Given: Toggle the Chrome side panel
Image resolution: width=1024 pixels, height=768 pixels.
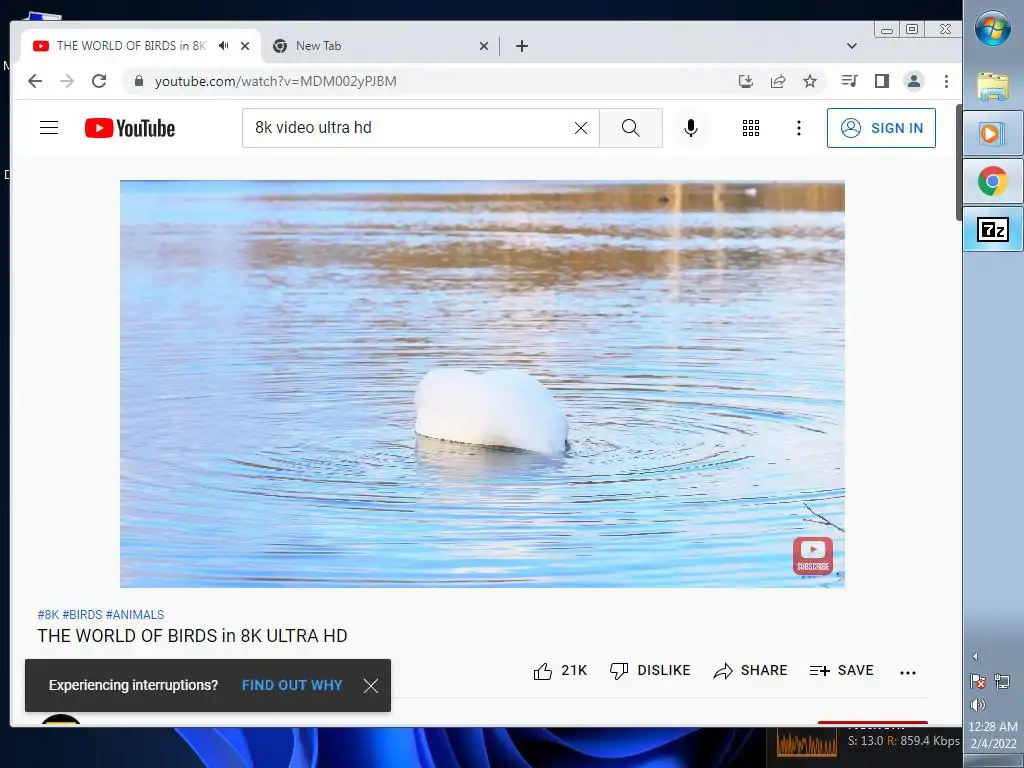Looking at the screenshot, I should (882, 81).
